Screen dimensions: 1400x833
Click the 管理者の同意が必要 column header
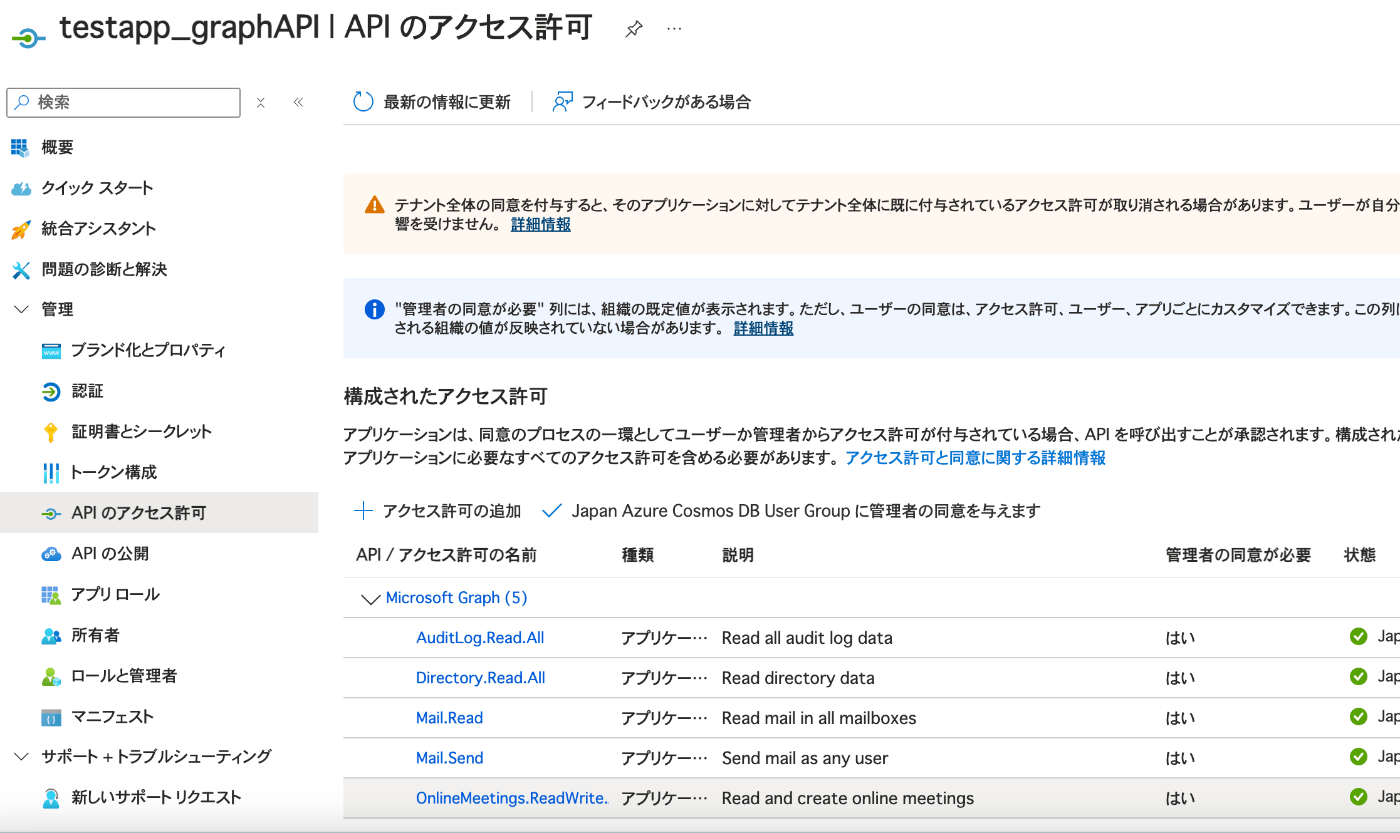coord(1238,555)
